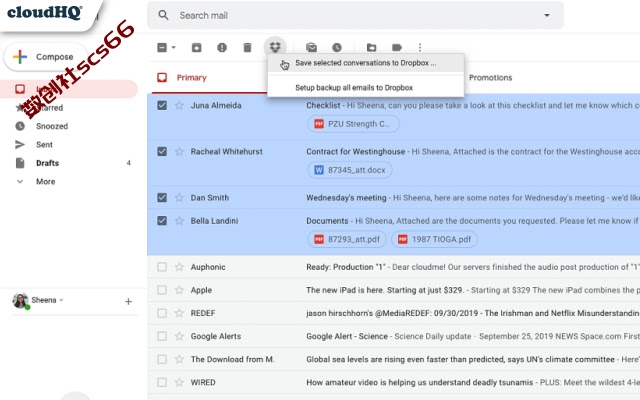Open the 87345_att.docx attachment
This screenshot has width=640, height=400.
(x=350, y=170)
